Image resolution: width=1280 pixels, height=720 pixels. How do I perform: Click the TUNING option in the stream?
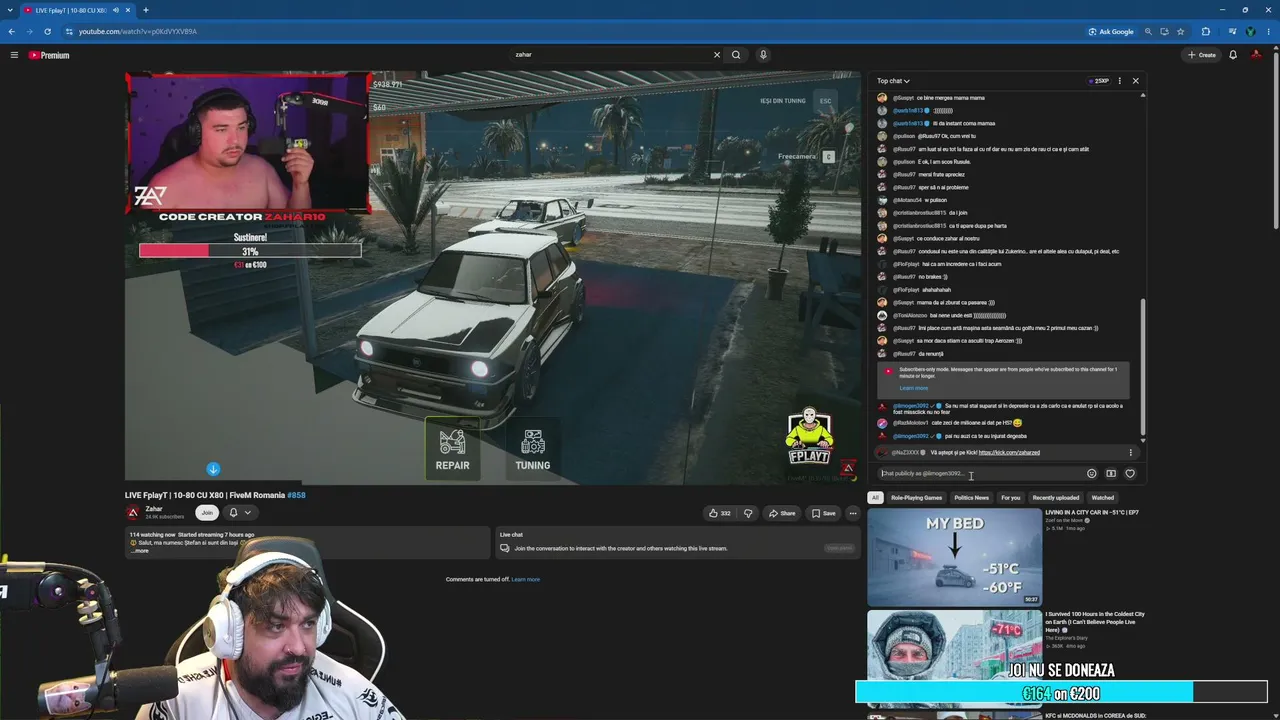[533, 450]
